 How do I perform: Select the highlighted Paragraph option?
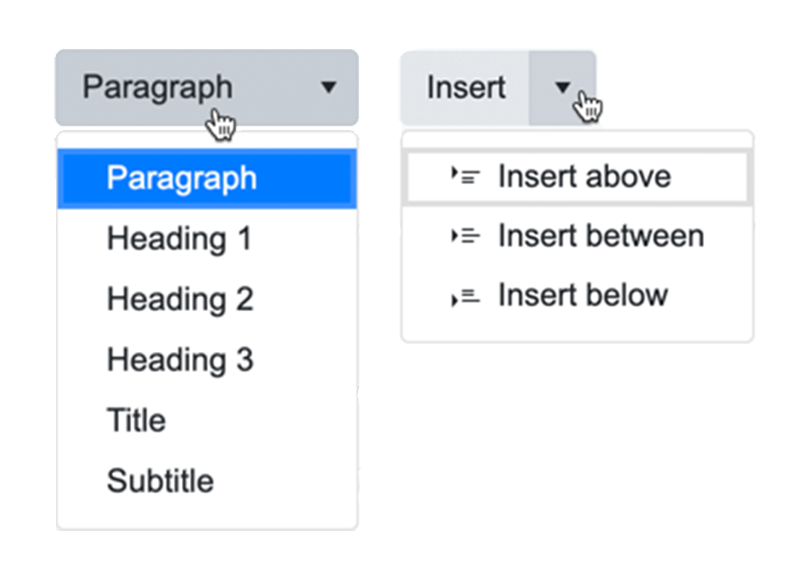[182, 179]
